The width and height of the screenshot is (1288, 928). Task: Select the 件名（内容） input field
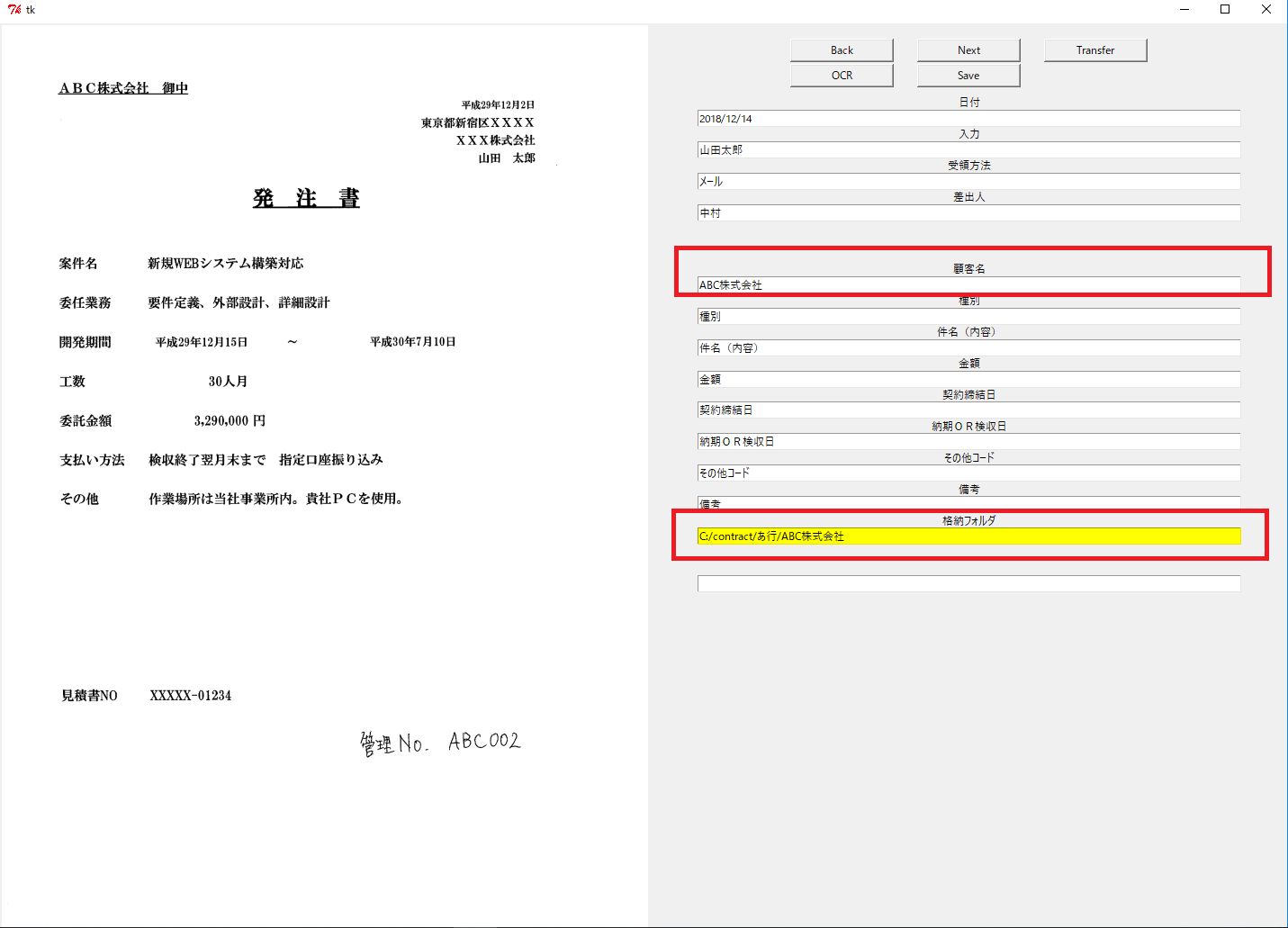[x=968, y=348]
